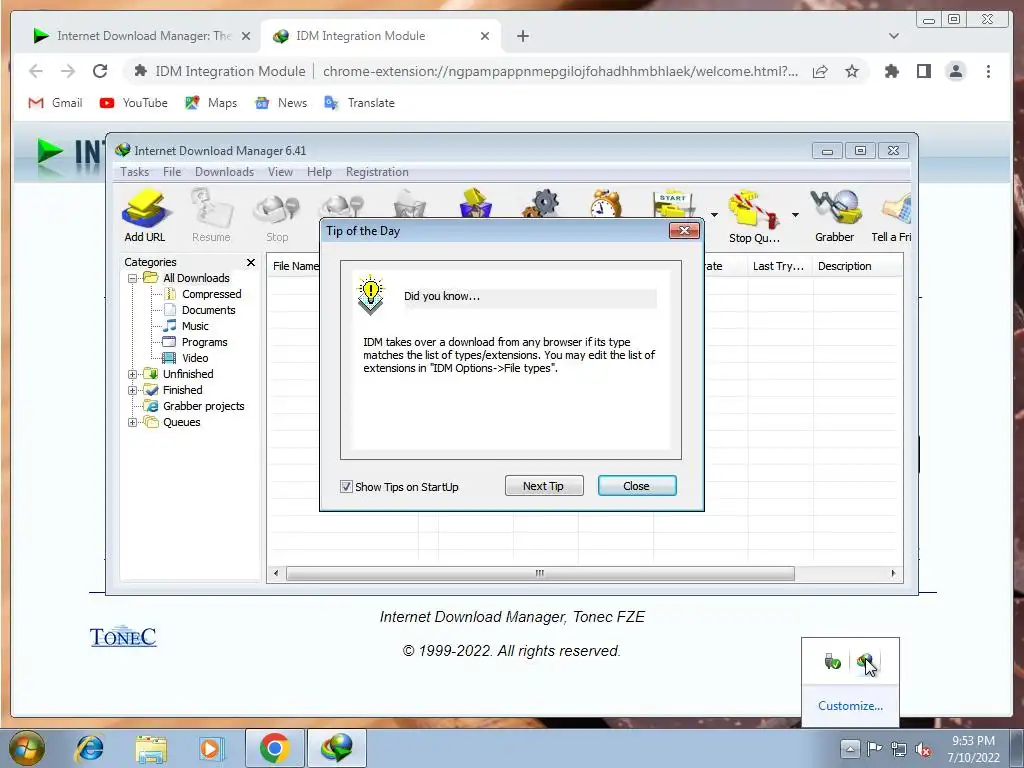Image resolution: width=1024 pixels, height=768 pixels.
Task: Click Customize link in tray popup
Action: point(850,706)
